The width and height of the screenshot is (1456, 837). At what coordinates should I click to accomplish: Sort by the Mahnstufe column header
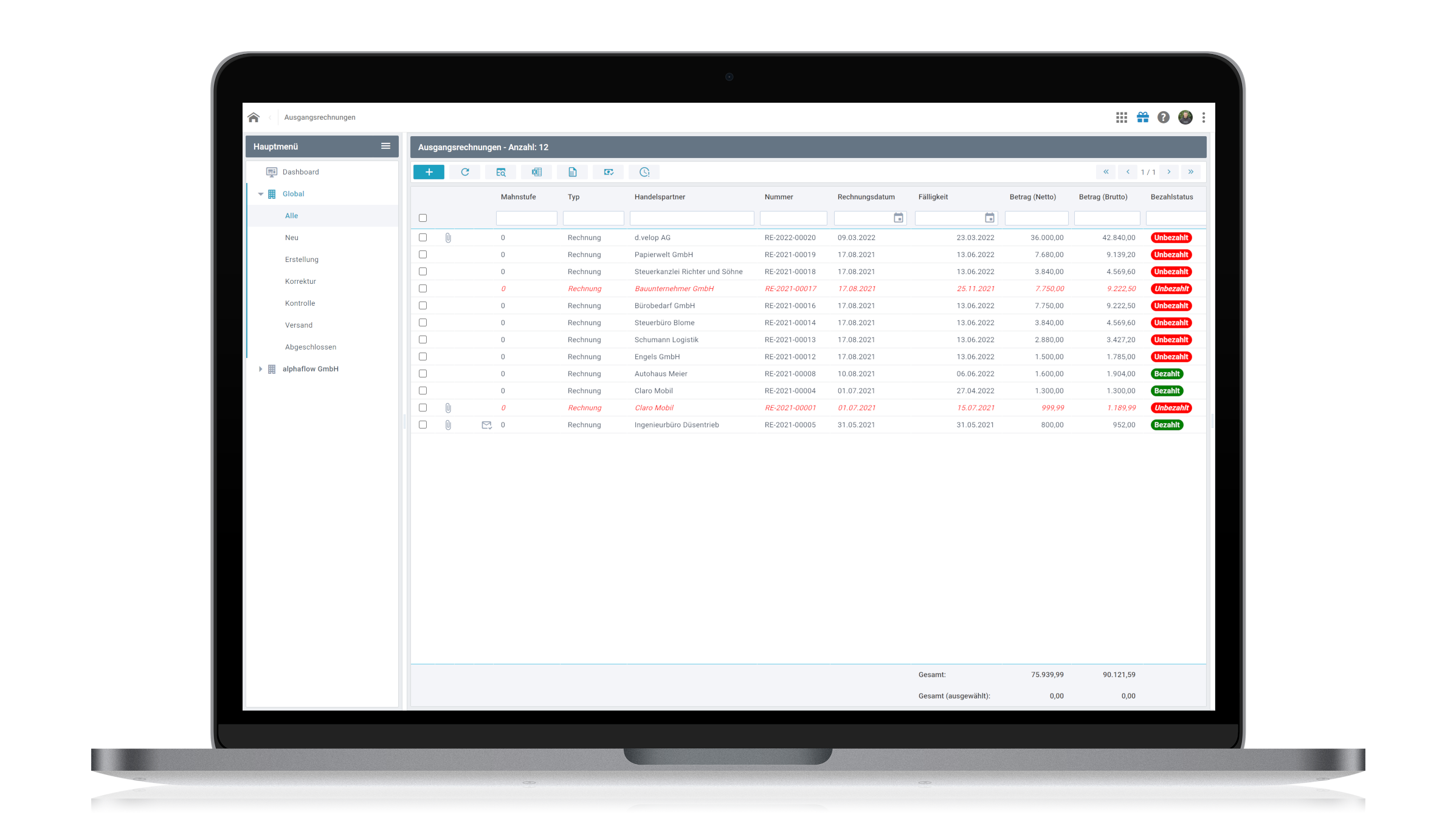click(x=518, y=197)
